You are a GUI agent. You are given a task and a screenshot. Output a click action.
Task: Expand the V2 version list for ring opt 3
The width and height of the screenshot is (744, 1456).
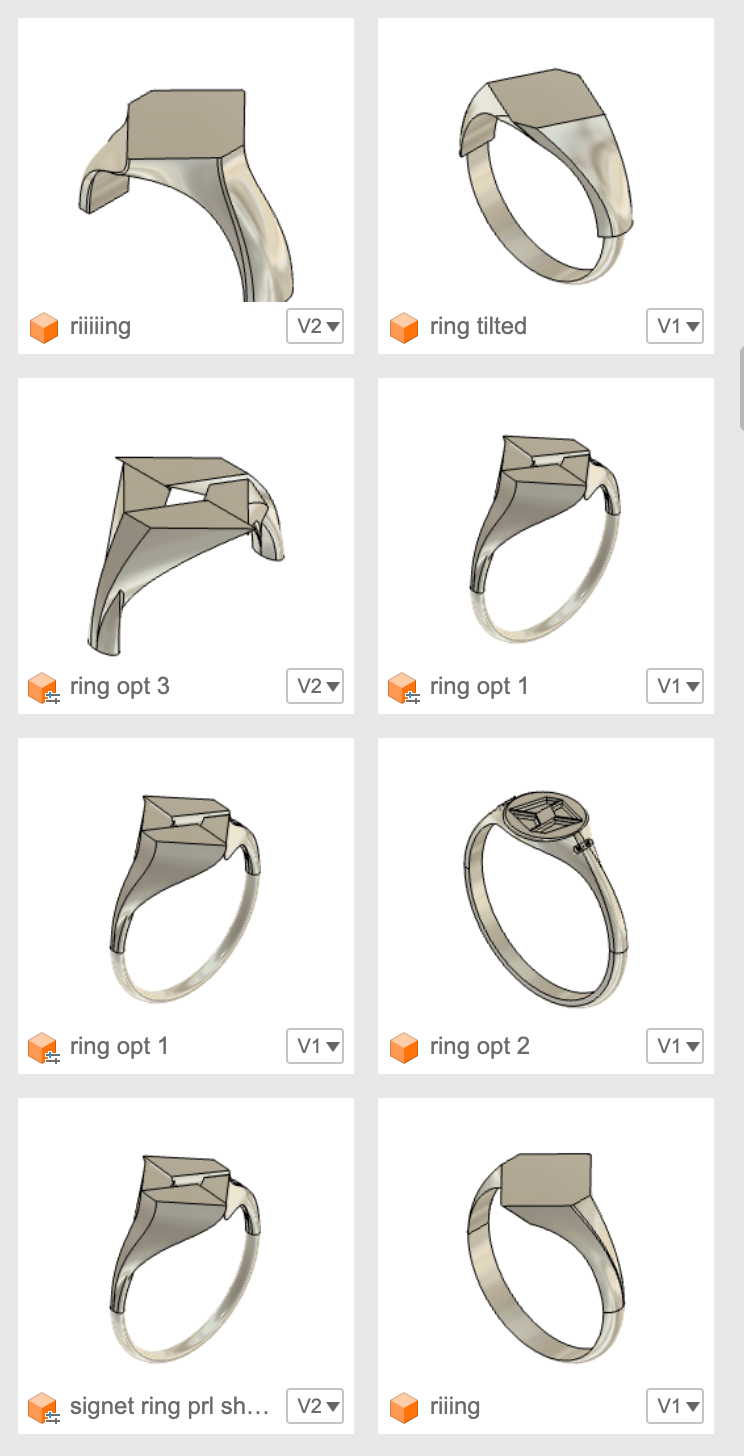point(315,686)
